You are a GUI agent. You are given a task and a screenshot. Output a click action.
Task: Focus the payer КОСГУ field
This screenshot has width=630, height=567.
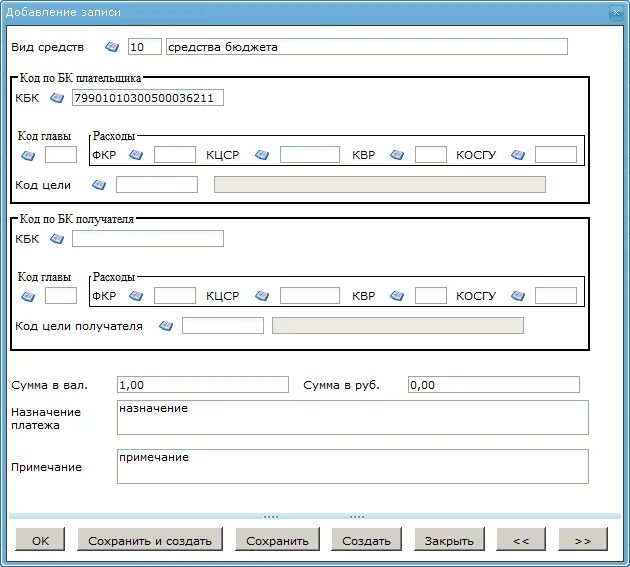556,154
